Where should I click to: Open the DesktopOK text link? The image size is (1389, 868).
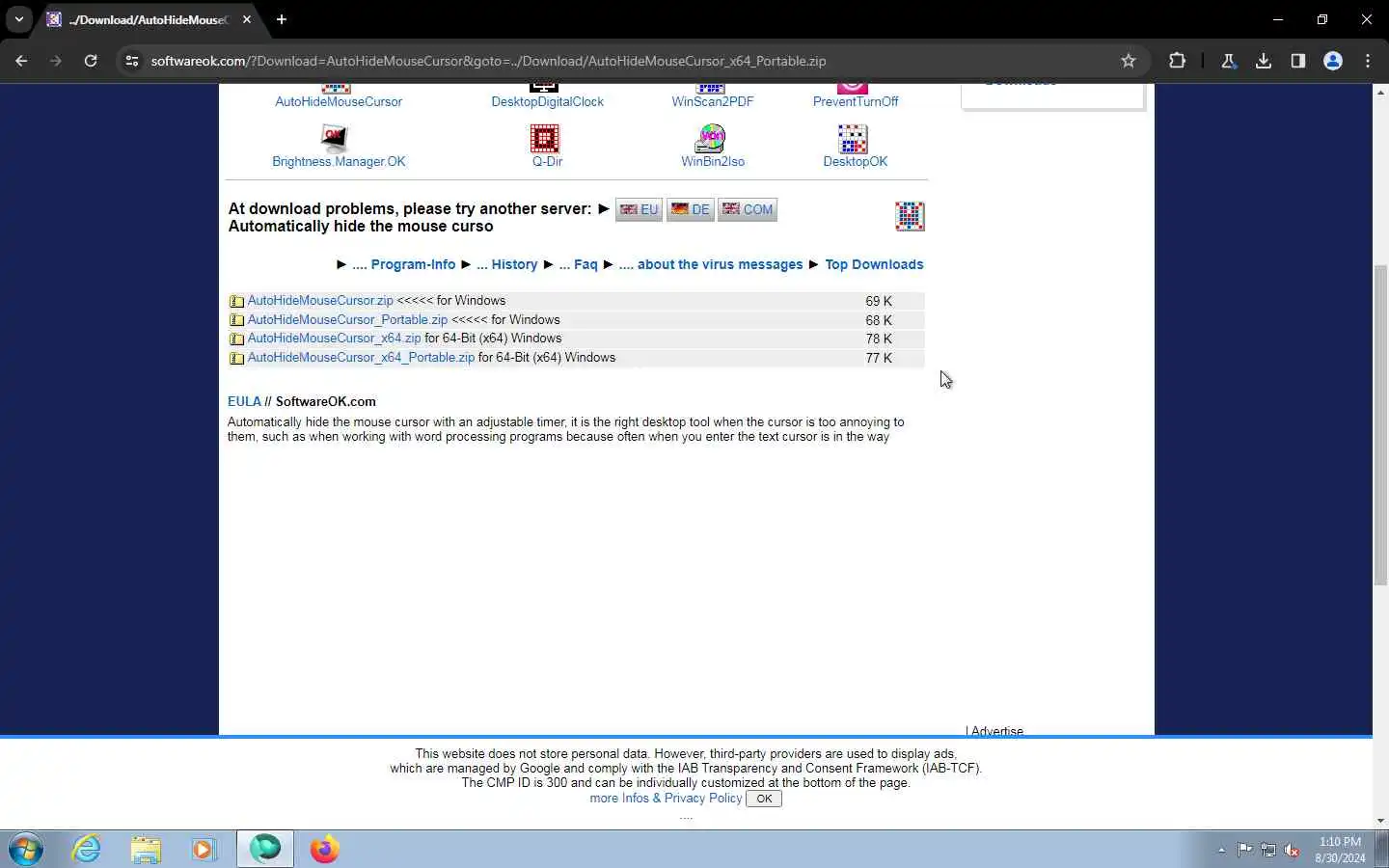[x=855, y=161]
